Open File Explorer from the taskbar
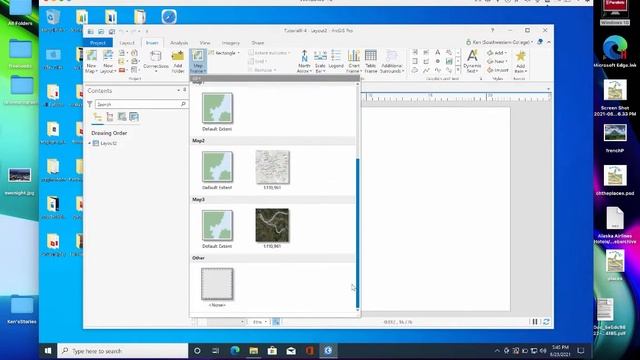640x360 pixels. tap(253, 351)
